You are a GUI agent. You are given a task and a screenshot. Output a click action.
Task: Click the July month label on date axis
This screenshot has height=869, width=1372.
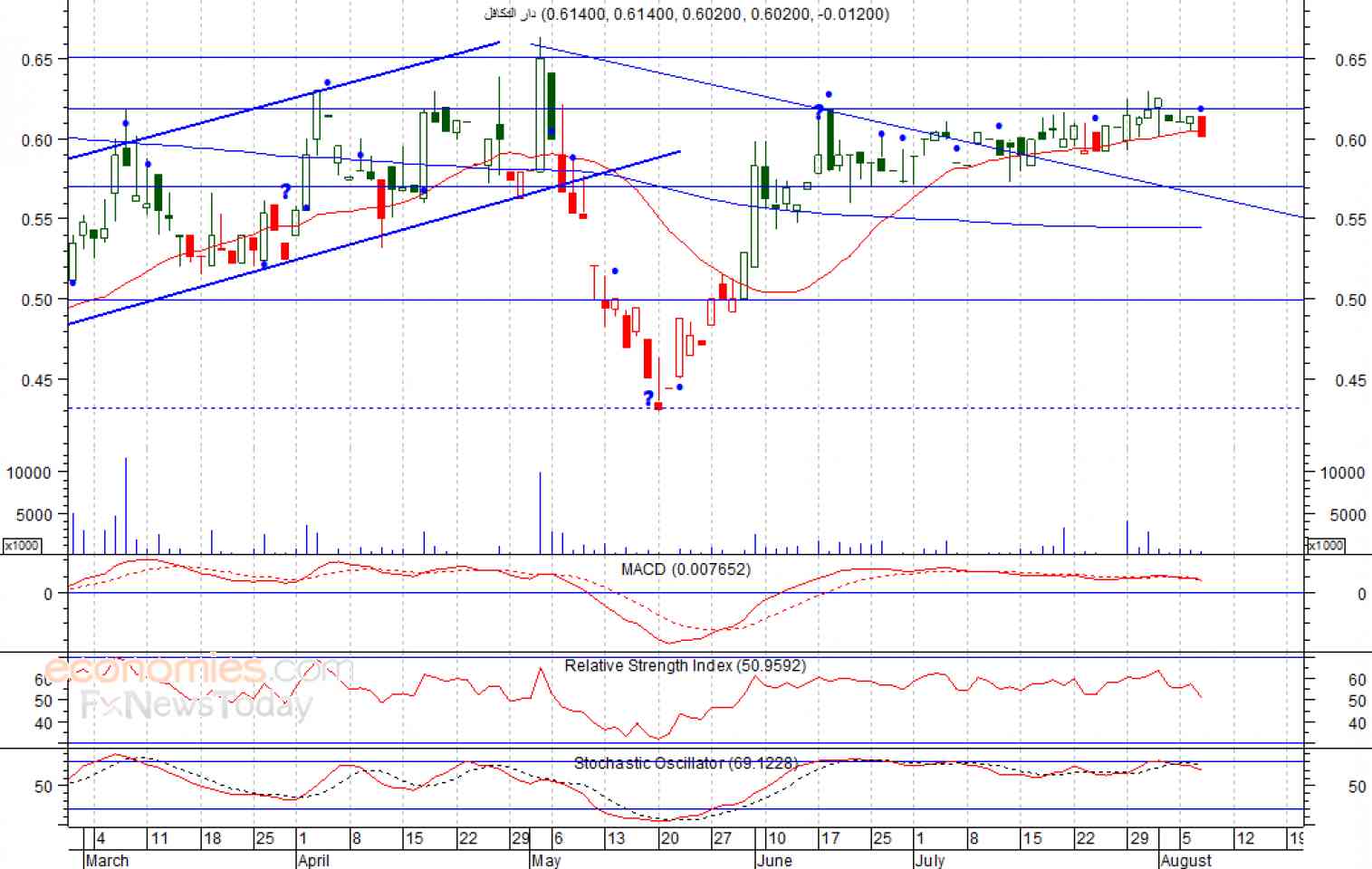pyautogui.click(x=930, y=860)
